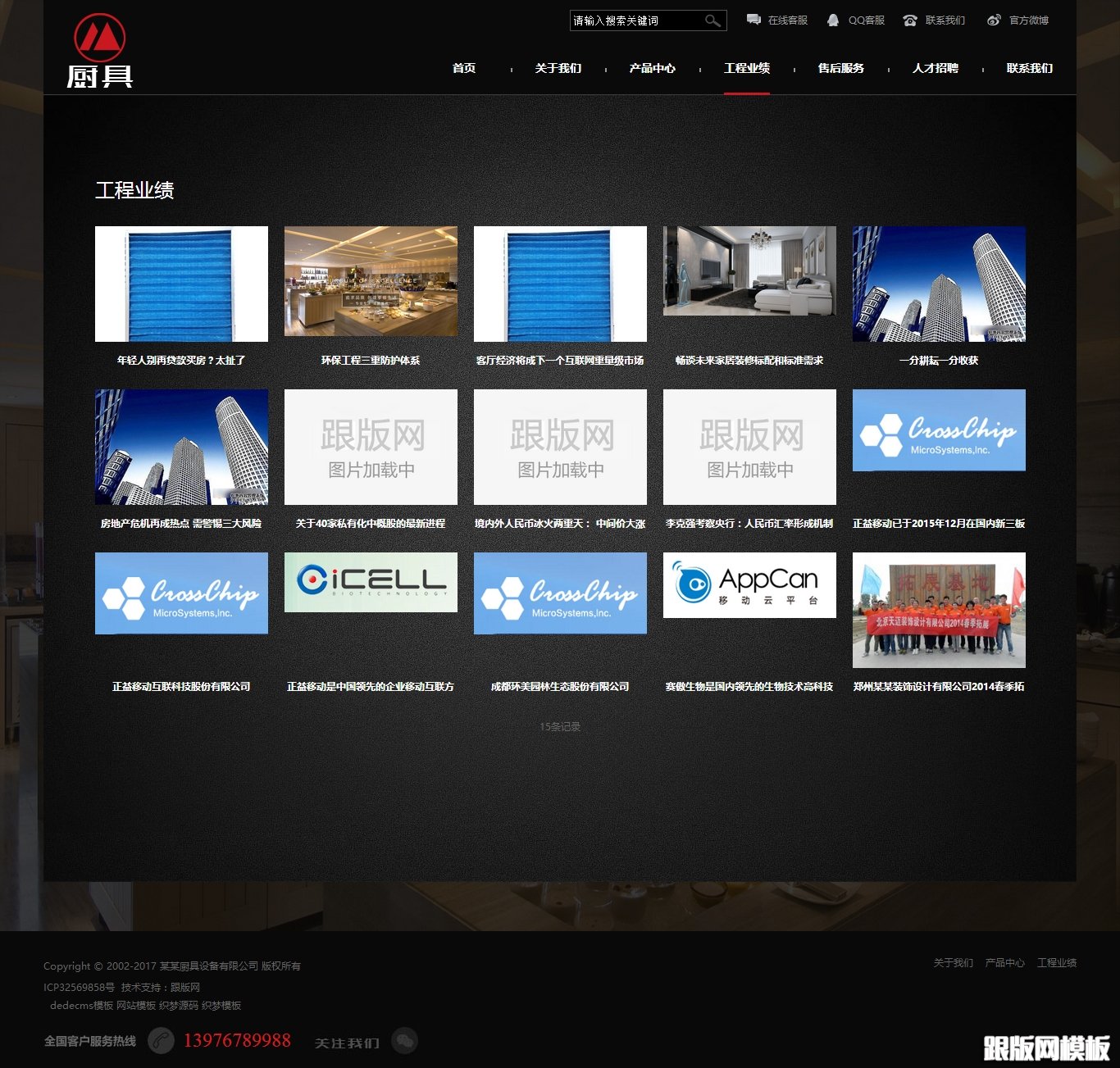Open the official Weibo icon
The height and width of the screenshot is (1068, 1120).
click(994, 20)
